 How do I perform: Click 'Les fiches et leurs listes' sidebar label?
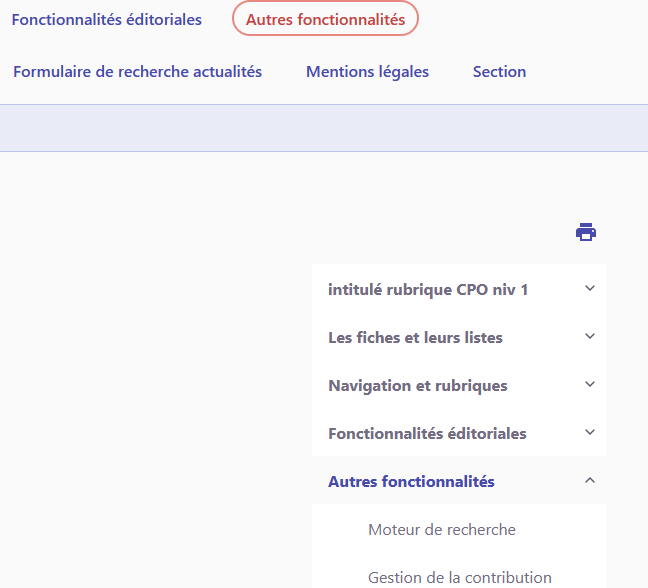point(415,338)
